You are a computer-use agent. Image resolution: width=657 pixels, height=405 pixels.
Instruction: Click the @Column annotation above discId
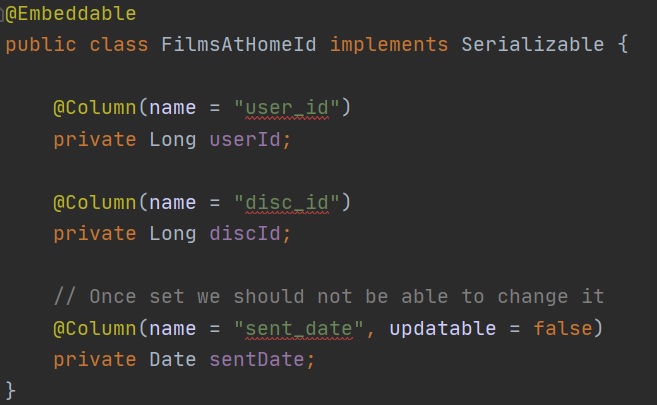pos(94,202)
